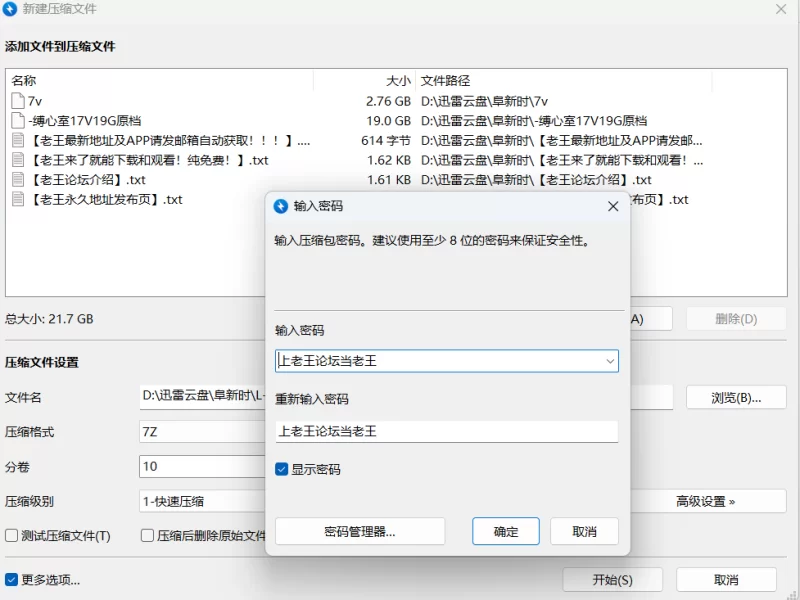Close the 输入密码 dialog

(613, 206)
